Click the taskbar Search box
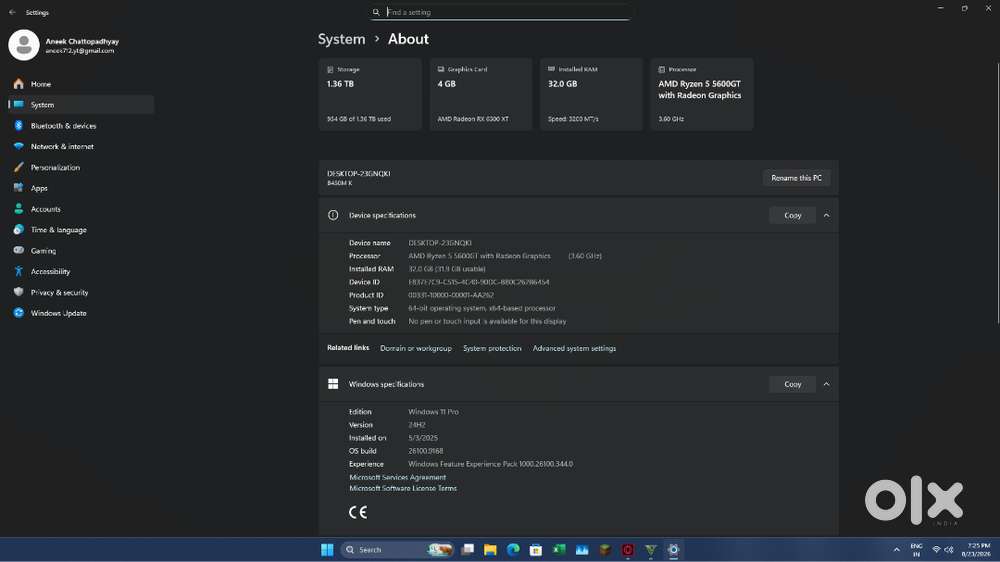The width and height of the screenshot is (1000, 562). pyautogui.click(x=397, y=550)
